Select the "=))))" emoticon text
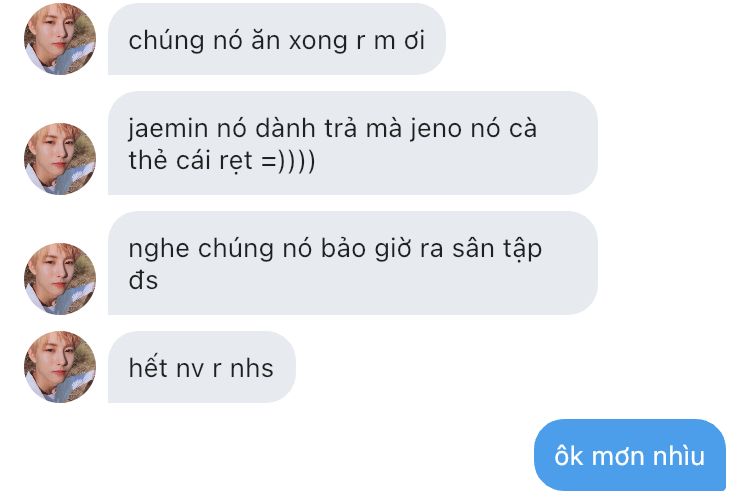Image resolution: width=750 pixels, height=498 pixels. (288, 161)
